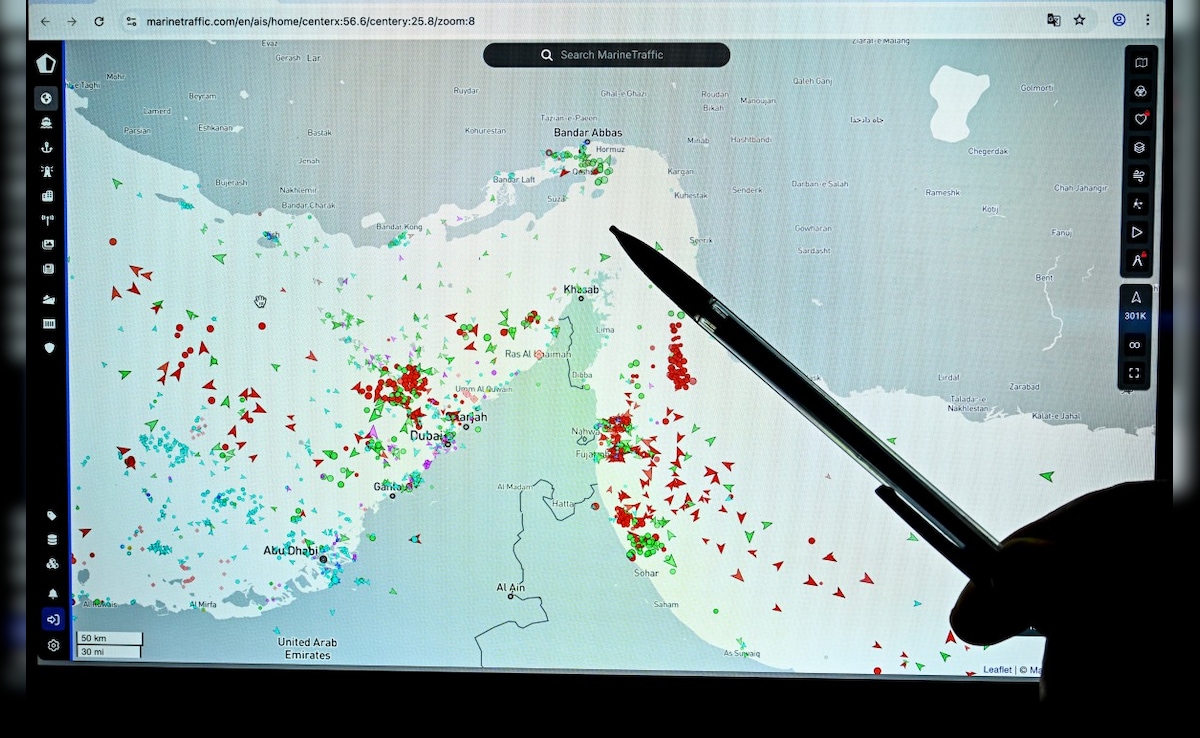Expand the map layers stack menu
1200x738 pixels.
pyautogui.click(x=1139, y=147)
